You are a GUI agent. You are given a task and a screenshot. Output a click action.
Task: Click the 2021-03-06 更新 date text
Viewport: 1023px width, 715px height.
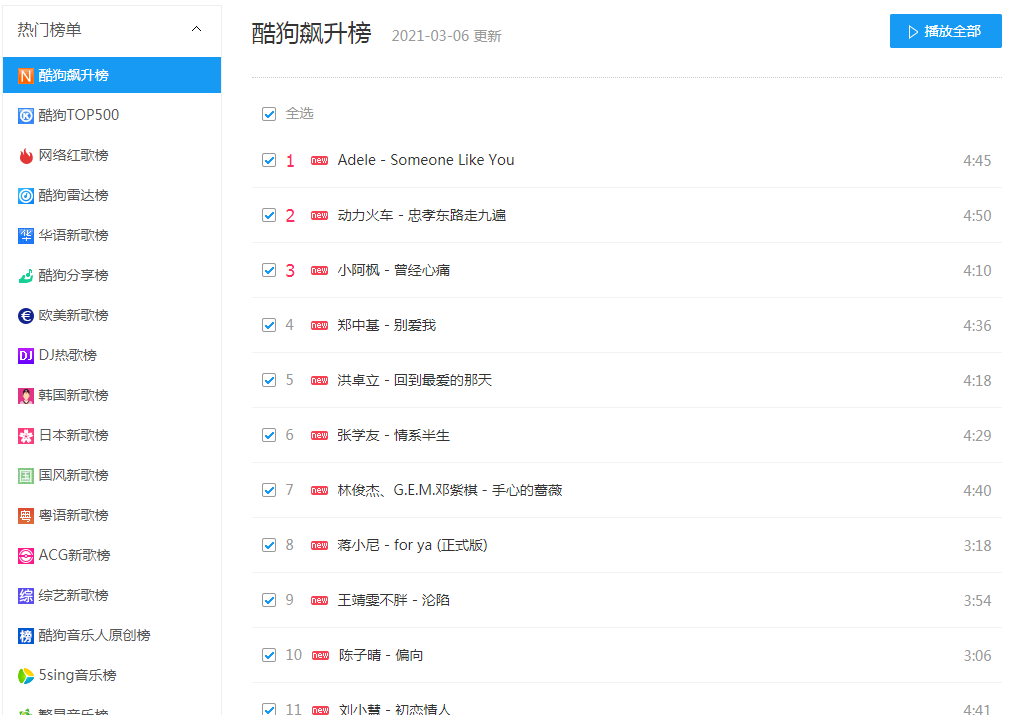[x=446, y=36]
